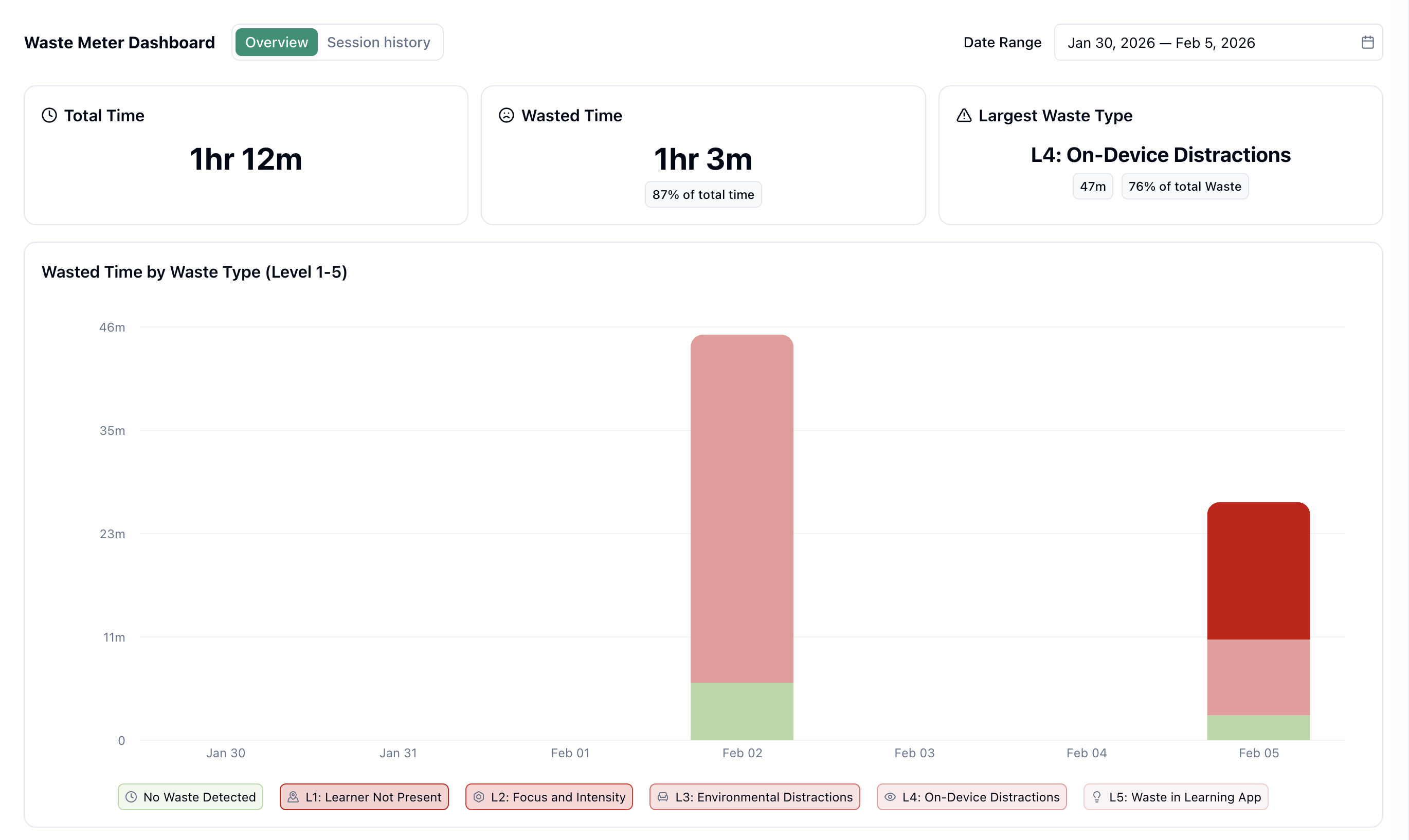Toggle L3: Environmental Distractions in the legend
The height and width of the screenshot is (840, 1409).
coord(754,796)
